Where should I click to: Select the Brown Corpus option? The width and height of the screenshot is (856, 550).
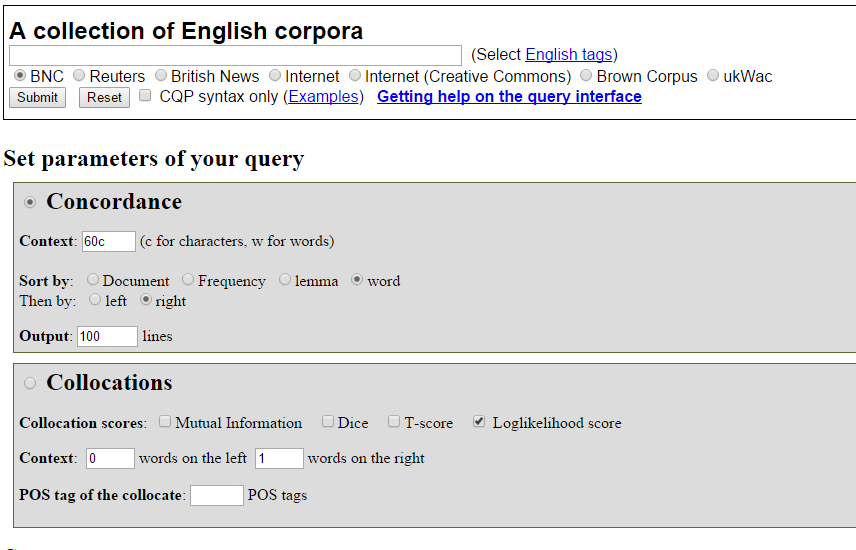click(x=586, y=75)
